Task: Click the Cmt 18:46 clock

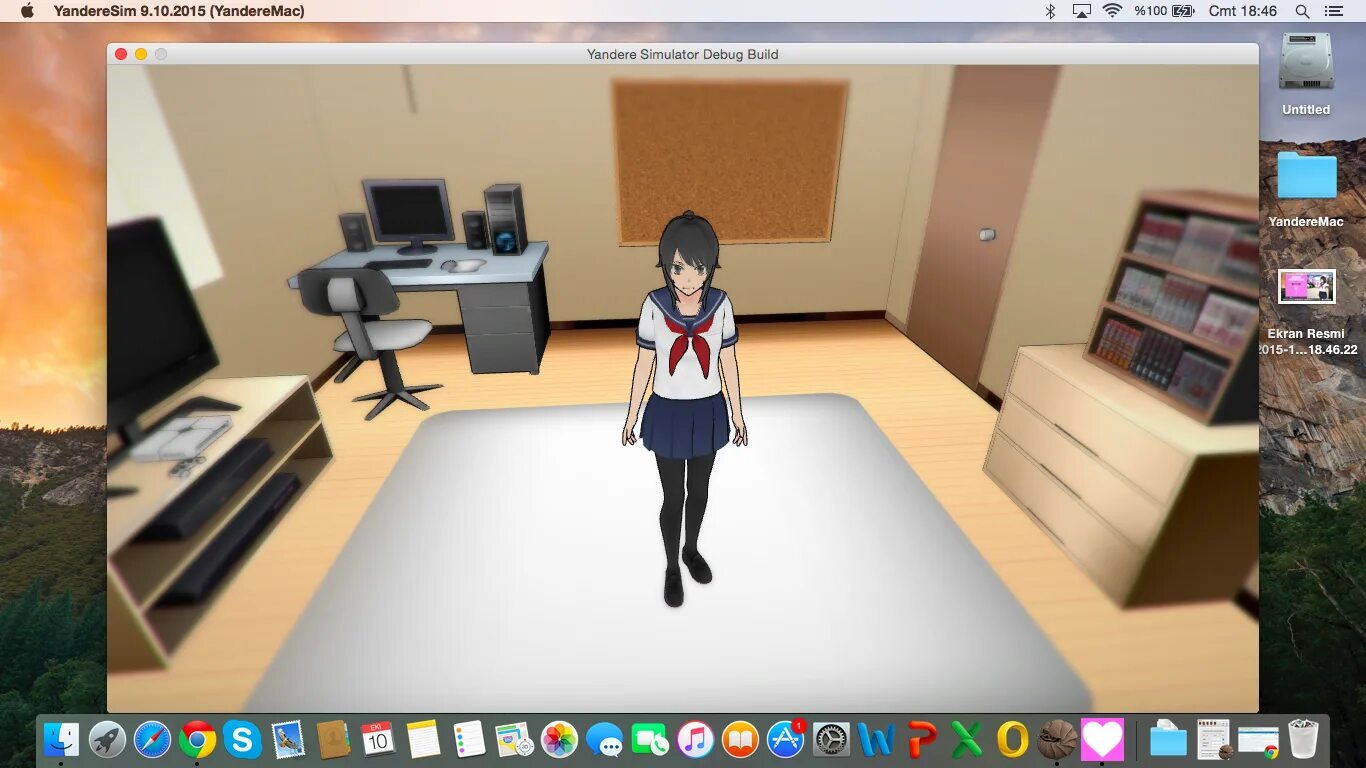Action: 1243,11
